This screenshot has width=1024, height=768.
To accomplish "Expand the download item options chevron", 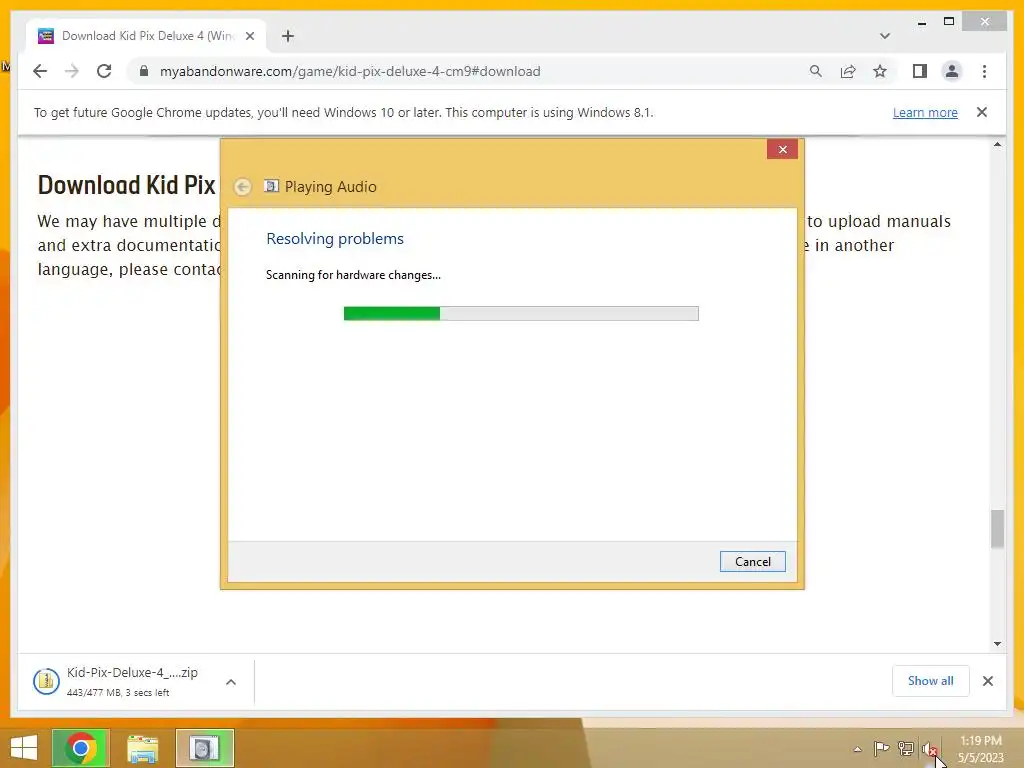I will pyautogui.click(x=231, y=682).
